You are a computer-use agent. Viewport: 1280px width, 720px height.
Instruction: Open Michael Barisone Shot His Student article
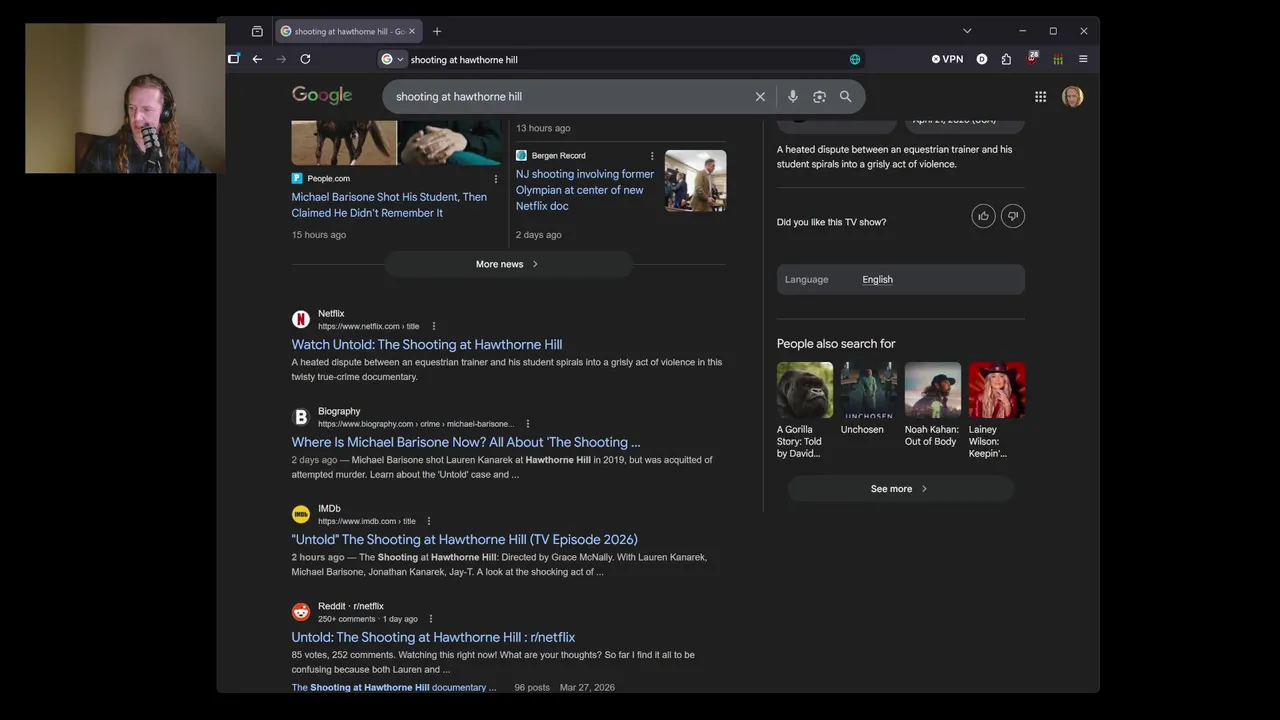tap(389, 205)
